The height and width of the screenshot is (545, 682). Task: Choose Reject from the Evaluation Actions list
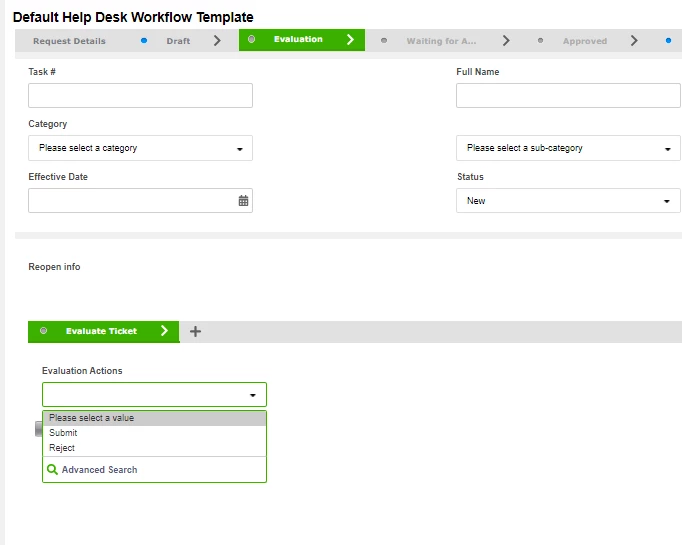click(62, 448)
